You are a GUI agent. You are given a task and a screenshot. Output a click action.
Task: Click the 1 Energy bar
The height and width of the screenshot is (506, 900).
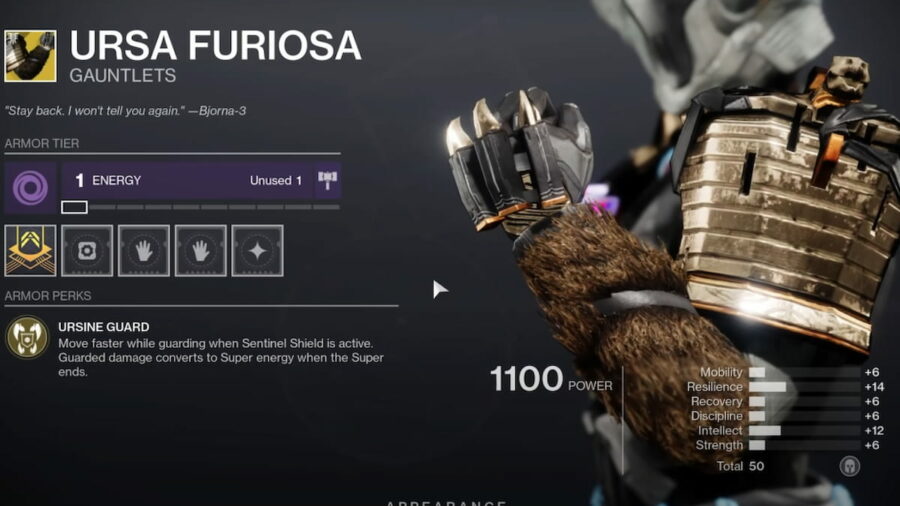click(188, 180)
